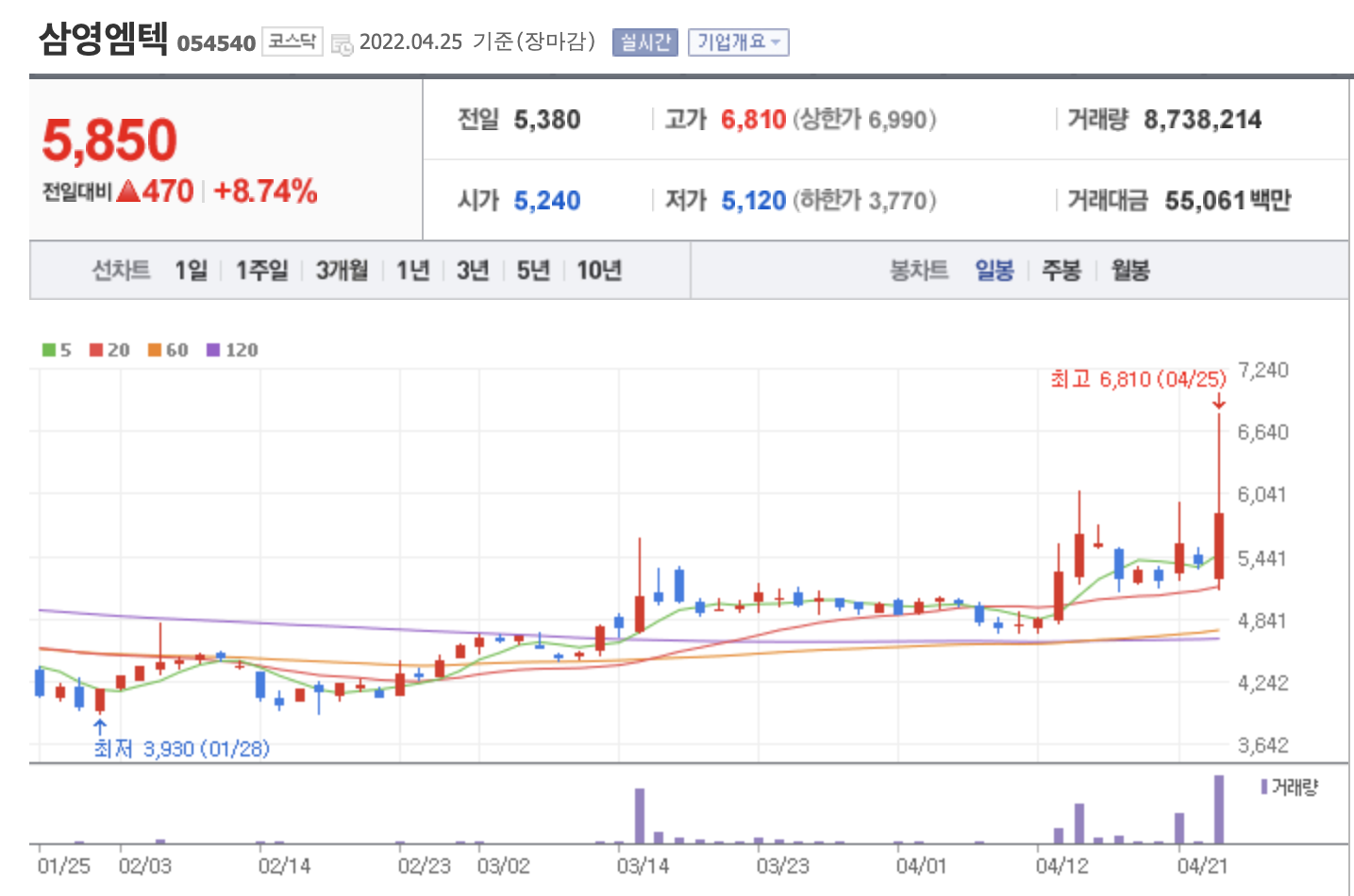The height and width of the screenshot is (896, 1354).
Task: Click the red up-triangle beside 470
Action: 128,191
